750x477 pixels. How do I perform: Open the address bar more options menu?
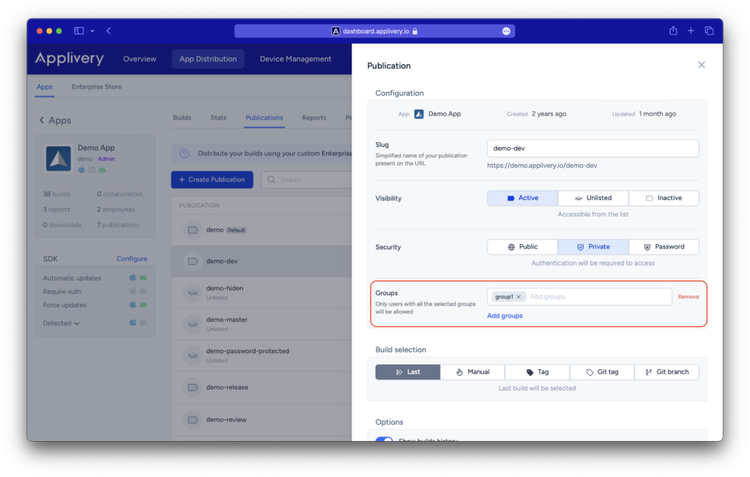point(506,31)
